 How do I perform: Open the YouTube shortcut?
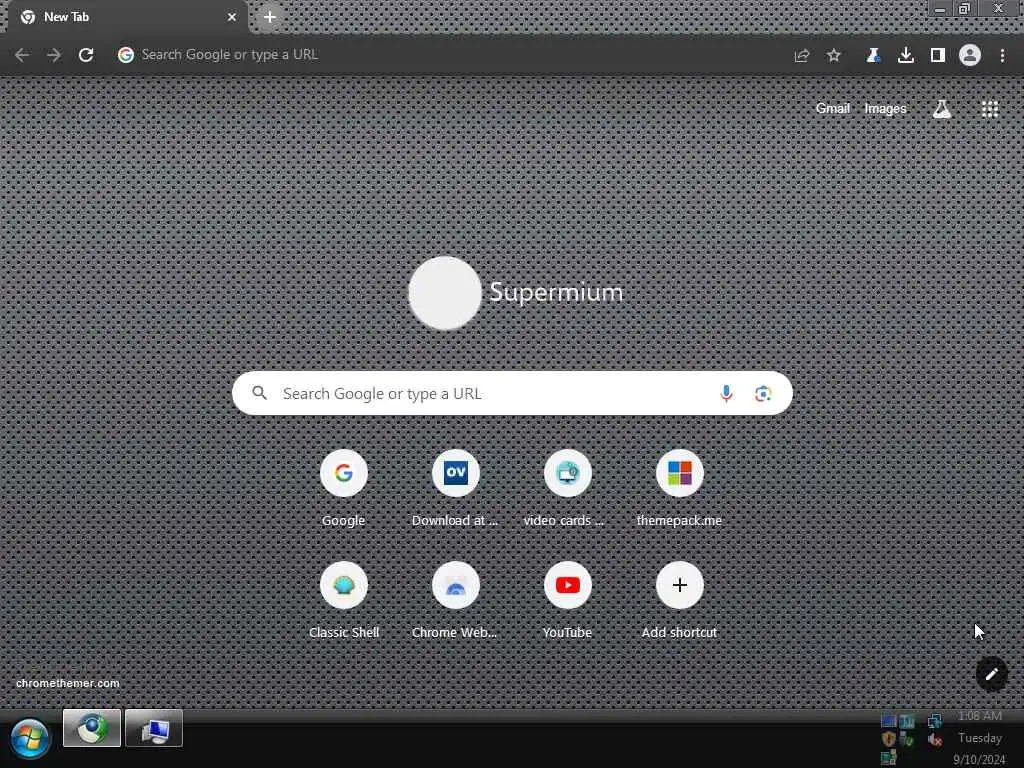click(x=567, y=600)
